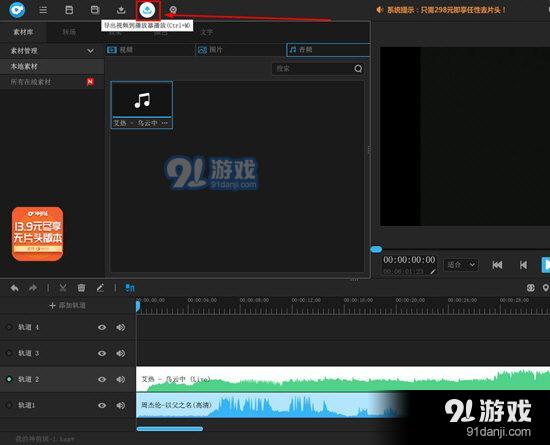The image size is (550, 445).
Task: Open the 适合 preview zoom dropdown
Action: click(x=460, y=264)
